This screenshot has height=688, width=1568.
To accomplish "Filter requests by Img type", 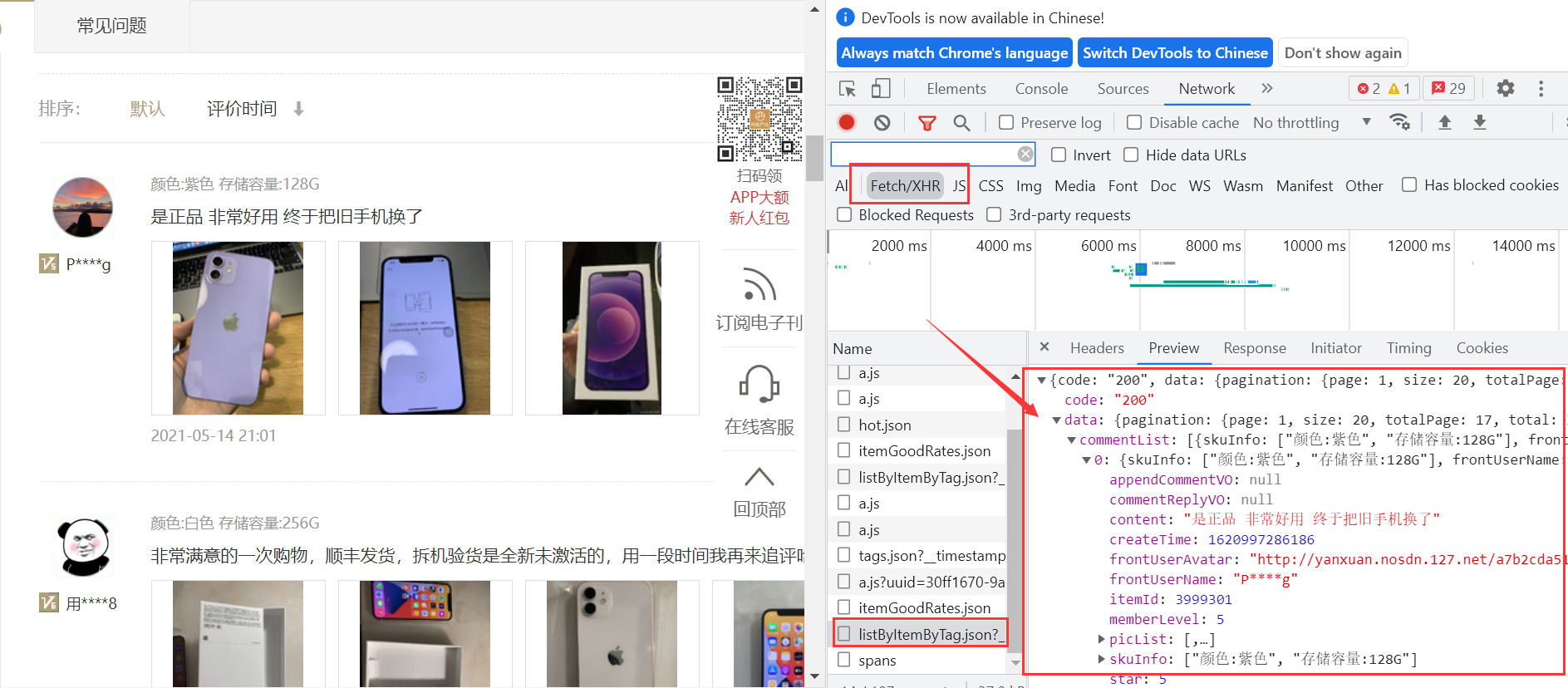I will pos(1029,186).
